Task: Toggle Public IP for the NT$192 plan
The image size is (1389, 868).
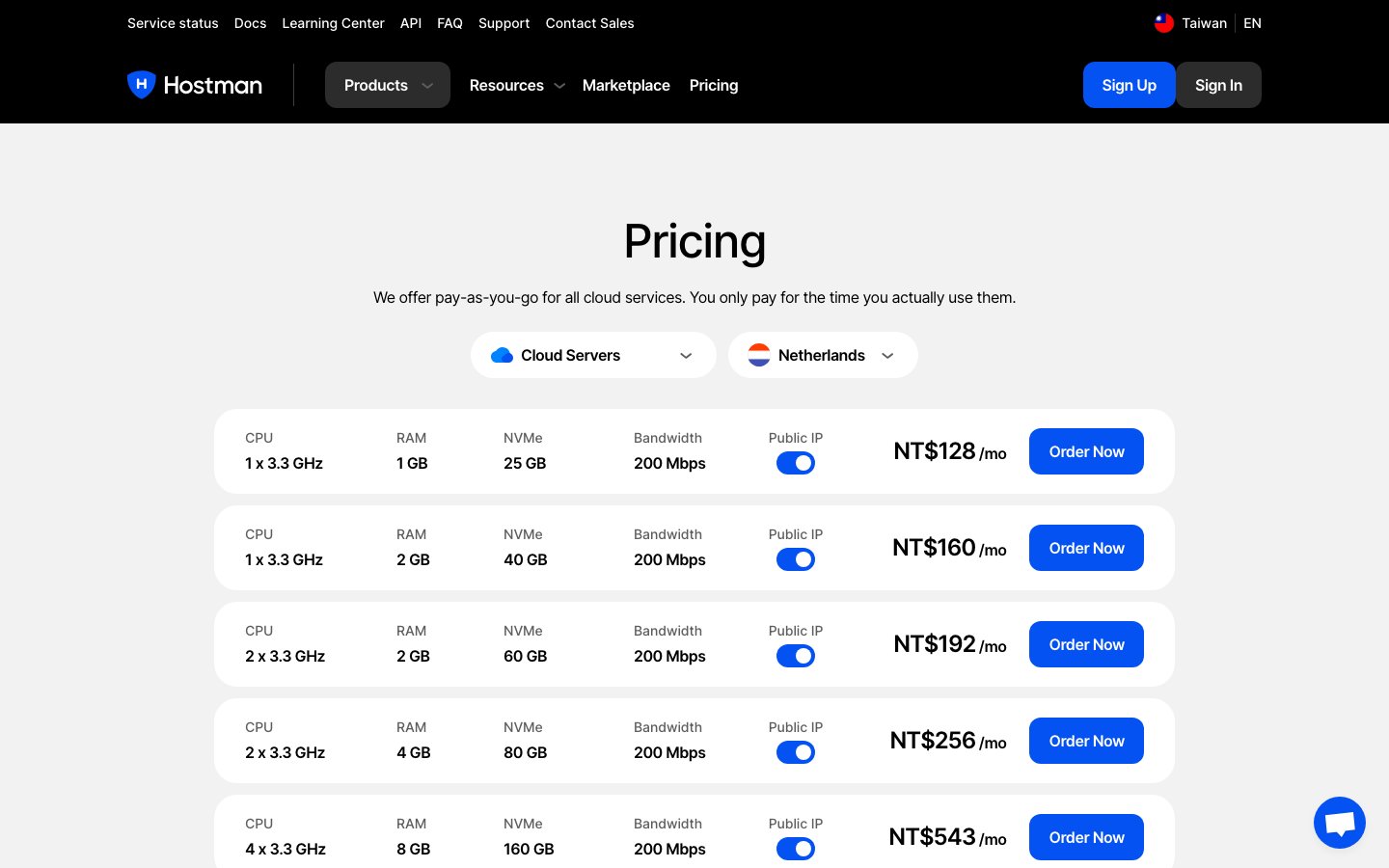Action: tap(796, 656)
